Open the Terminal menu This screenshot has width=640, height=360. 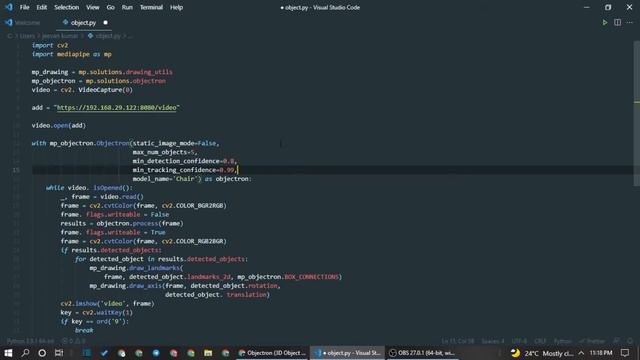pyautogui.click(x=151, y=7)
